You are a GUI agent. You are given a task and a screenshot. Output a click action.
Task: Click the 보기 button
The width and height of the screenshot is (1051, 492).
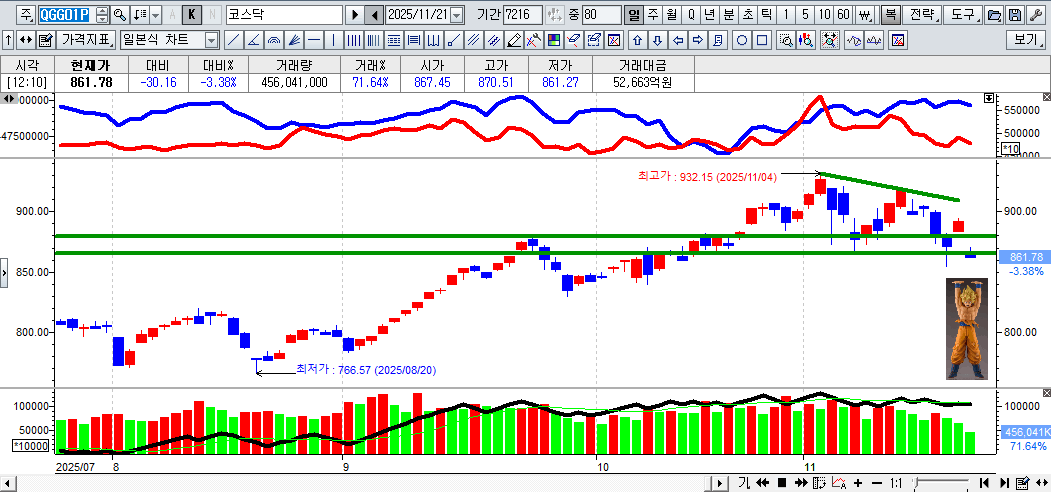click(x=1026, y=40)
